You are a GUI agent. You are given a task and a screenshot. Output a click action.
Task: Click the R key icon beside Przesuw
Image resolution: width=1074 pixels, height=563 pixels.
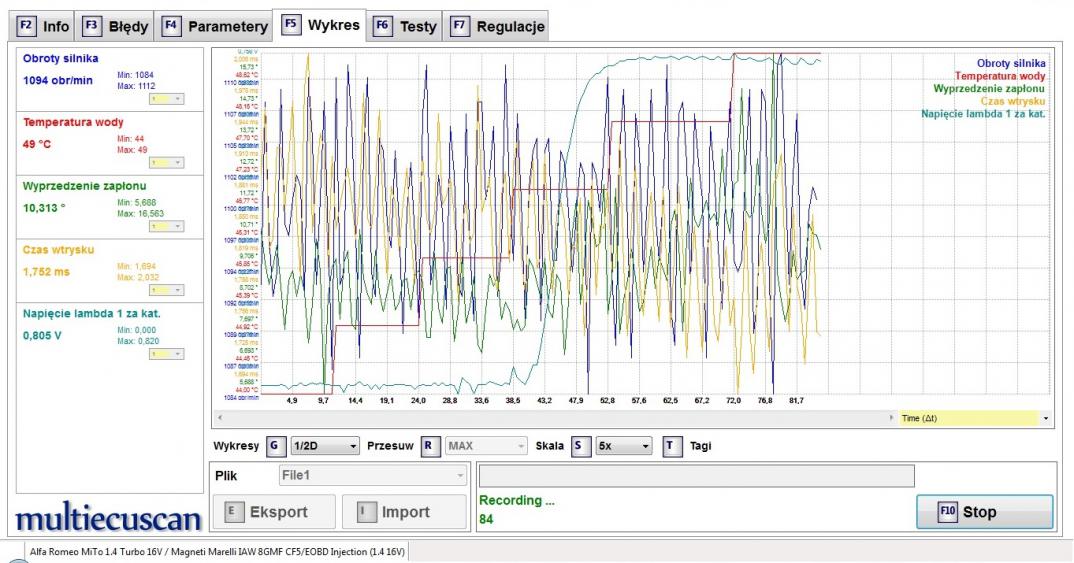430,446
